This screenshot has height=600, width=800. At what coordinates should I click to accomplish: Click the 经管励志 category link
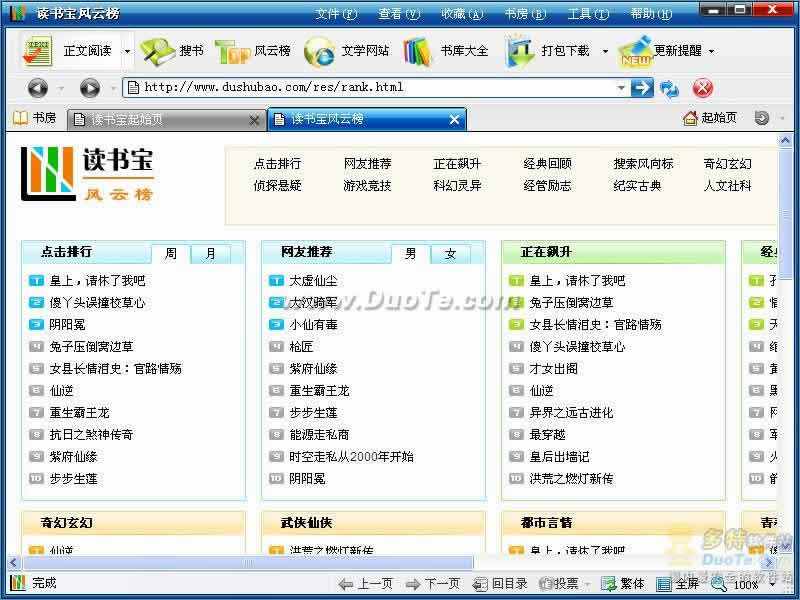pyautogui.click(x=547, y=185)
